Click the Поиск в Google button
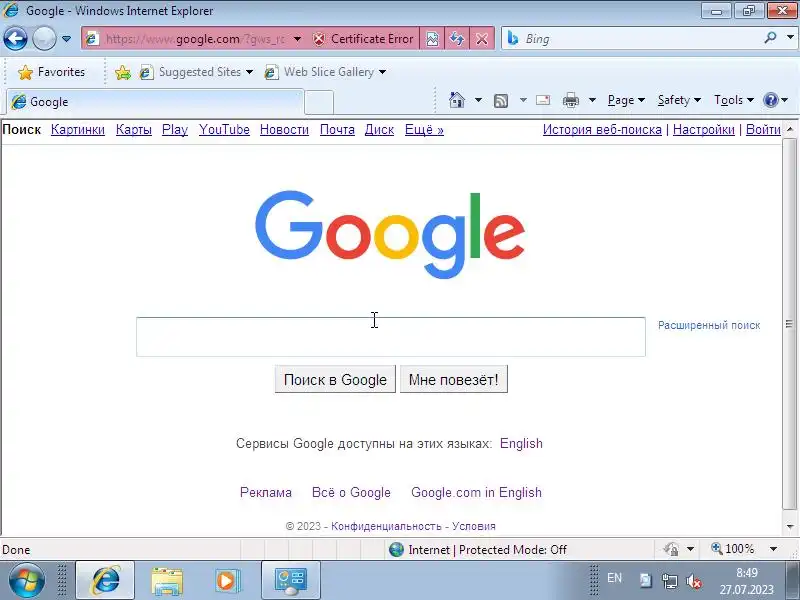The height and width of the screenshot is (600, 800). coord(335,380)
